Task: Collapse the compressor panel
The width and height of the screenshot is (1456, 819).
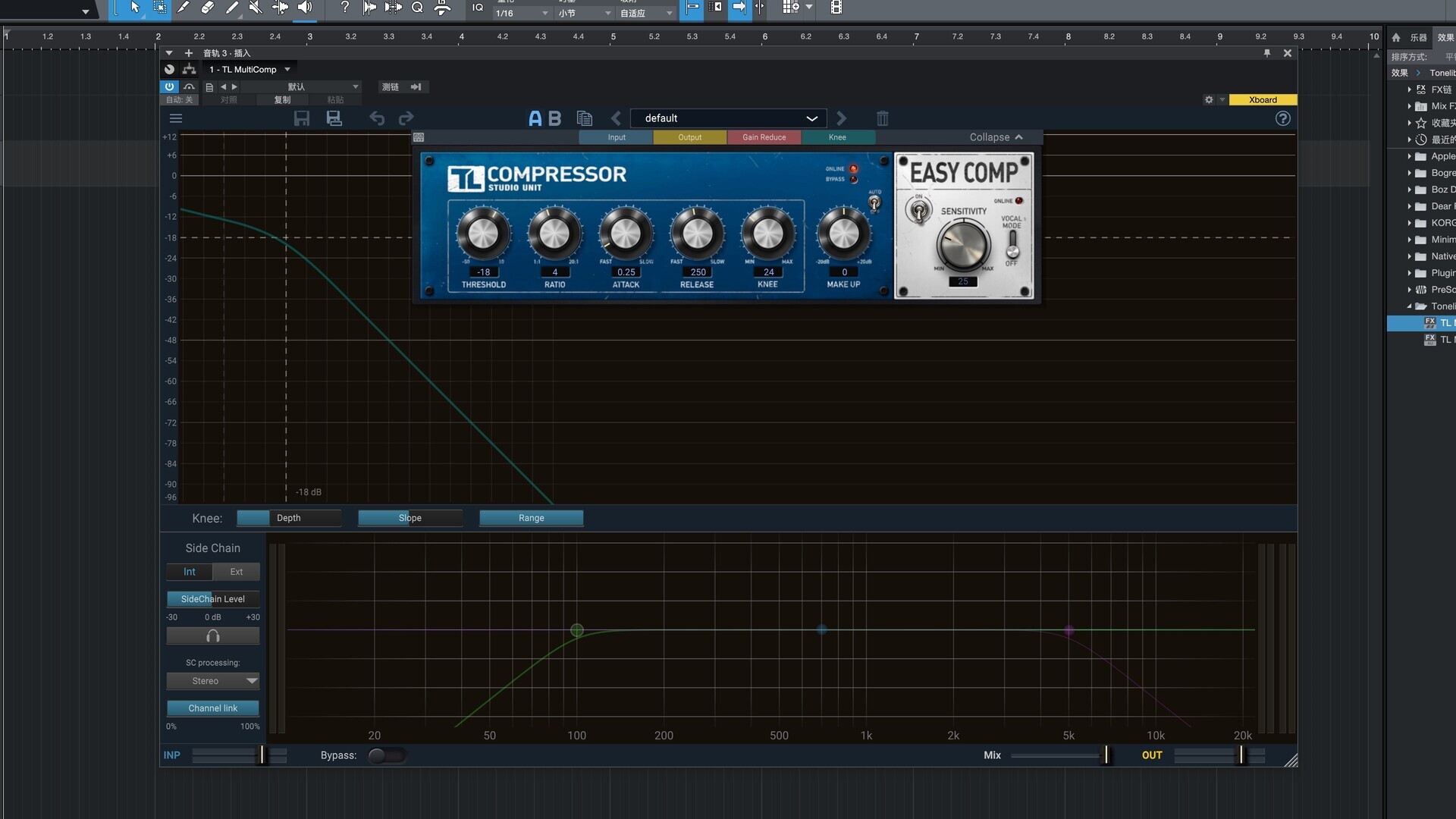Action: coord(996,137)
